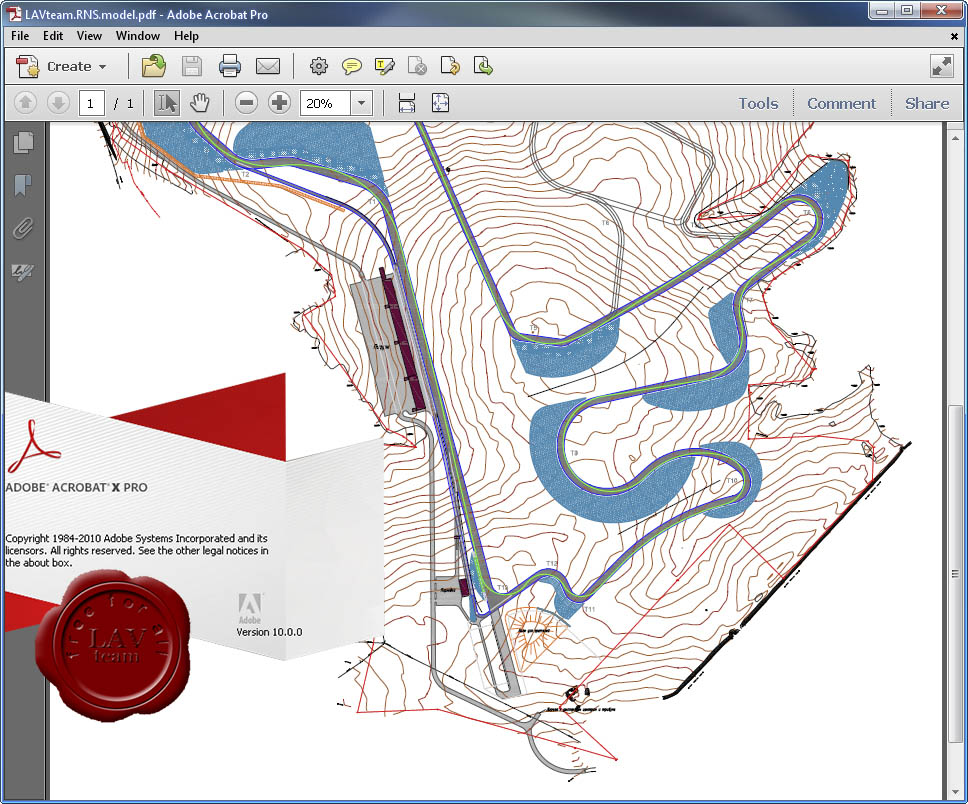Click the scrollbar down arrow
The width and height of the screenshot is (968, 804).
[x=955, y=791]
